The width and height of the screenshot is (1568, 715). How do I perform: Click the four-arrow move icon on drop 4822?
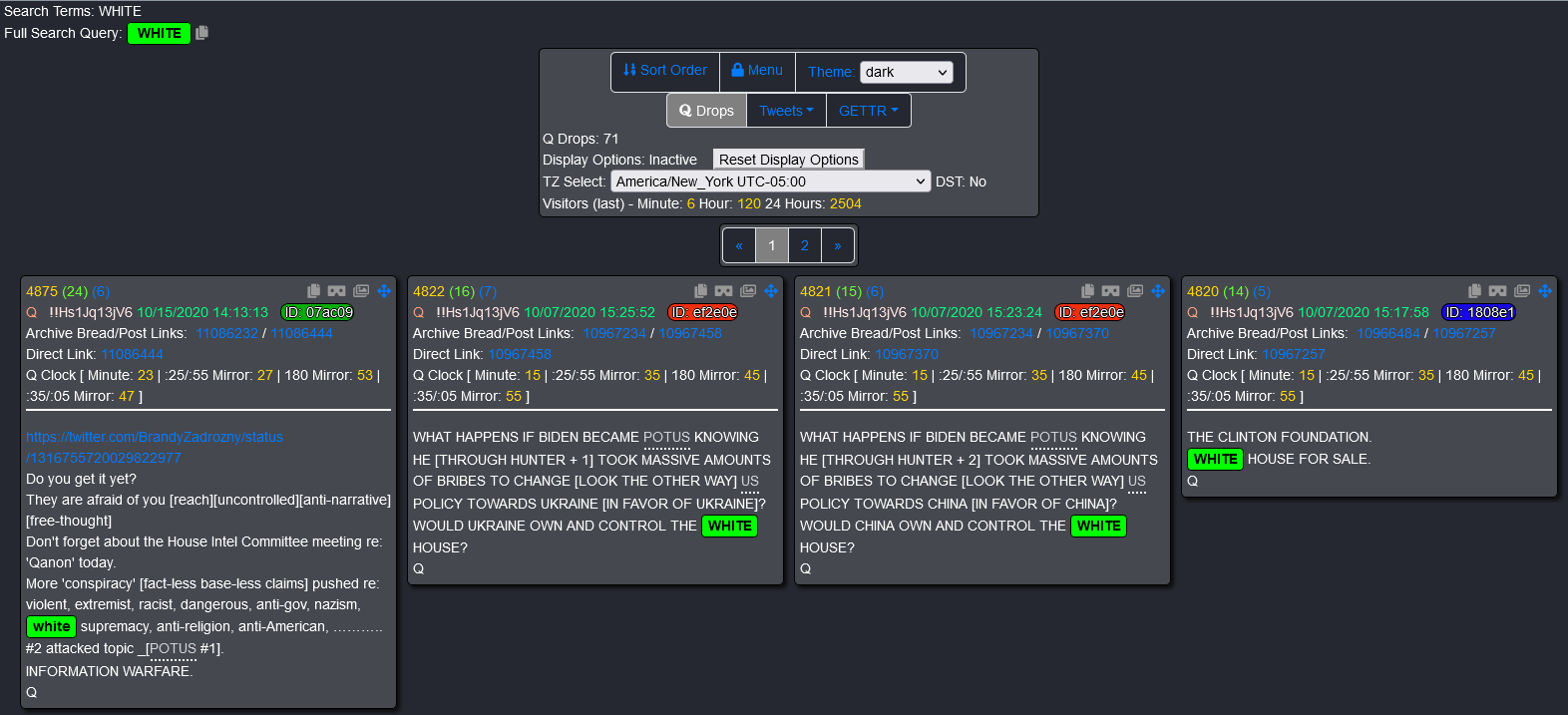click(771, 291)
